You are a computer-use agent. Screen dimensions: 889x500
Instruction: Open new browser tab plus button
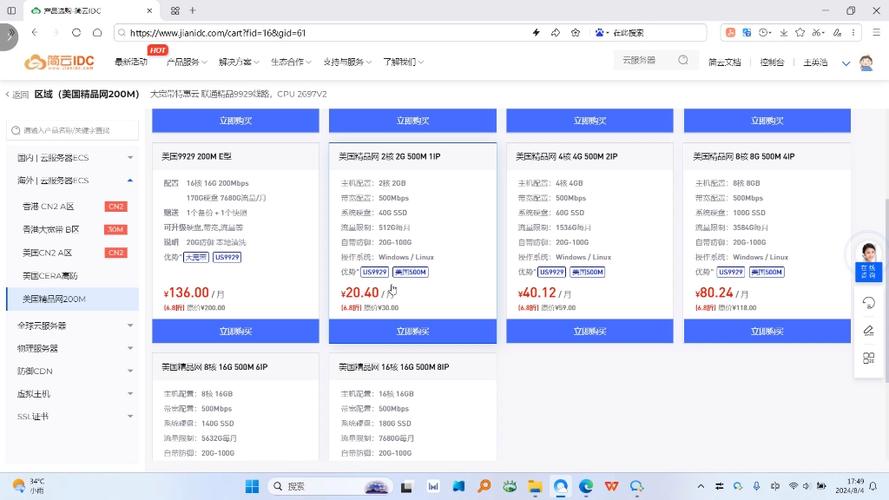pos(193,10)
